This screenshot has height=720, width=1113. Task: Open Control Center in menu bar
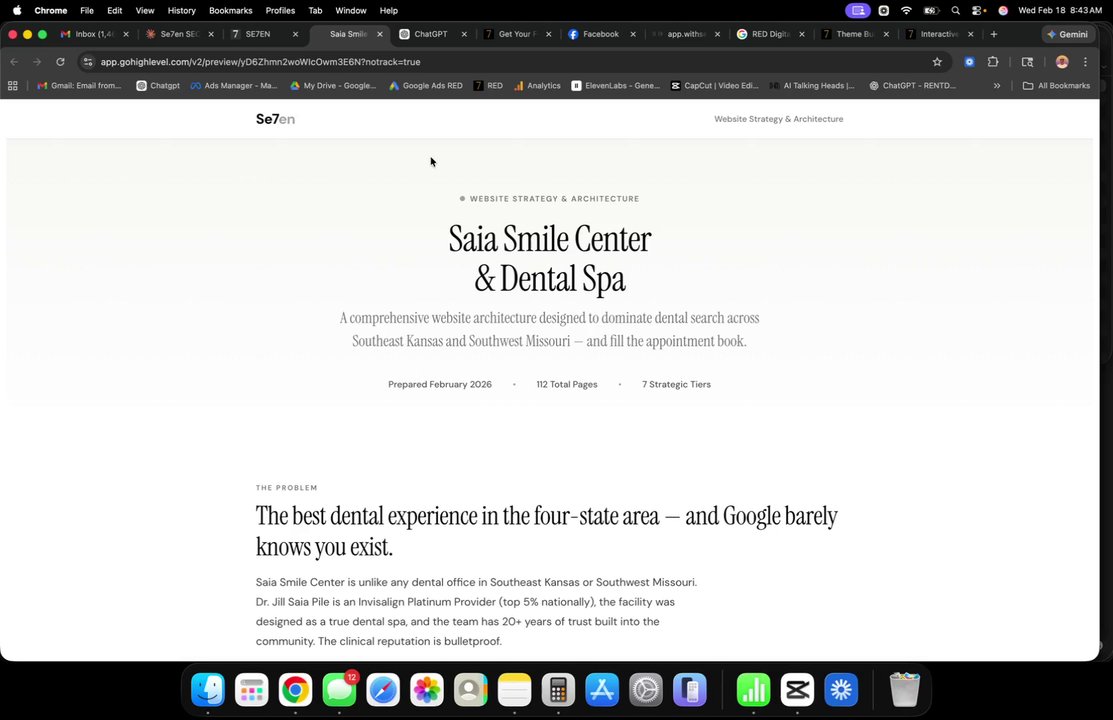pyautogui.click(x=979, y=11)
